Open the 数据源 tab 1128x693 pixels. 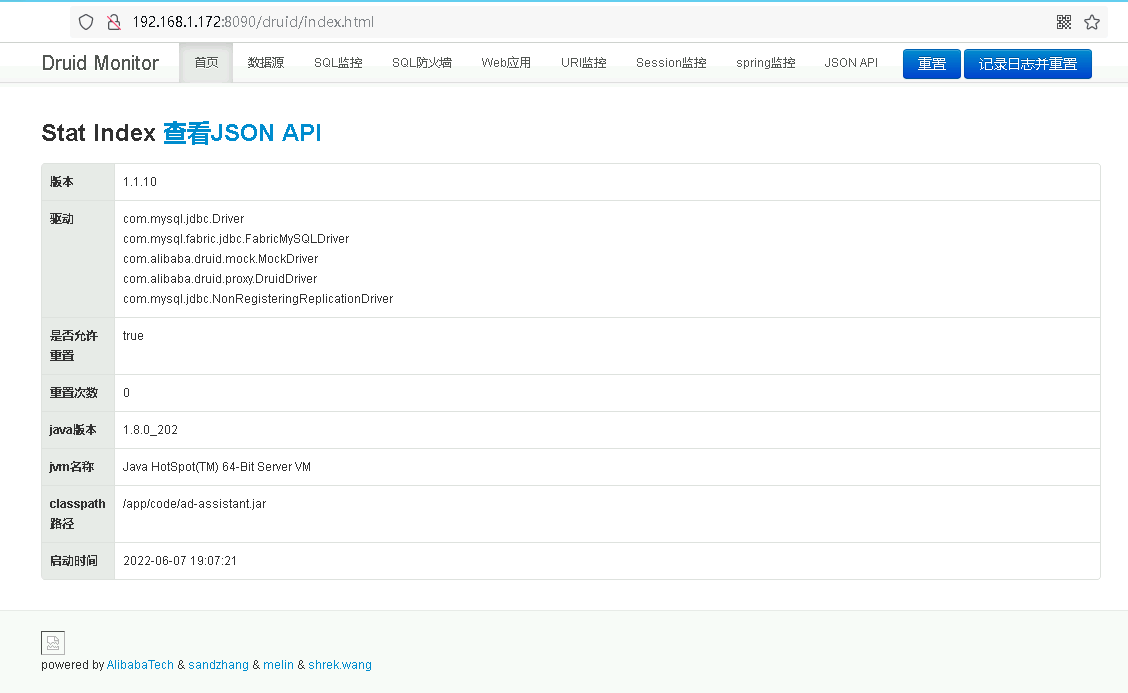[x=265, y=63]
